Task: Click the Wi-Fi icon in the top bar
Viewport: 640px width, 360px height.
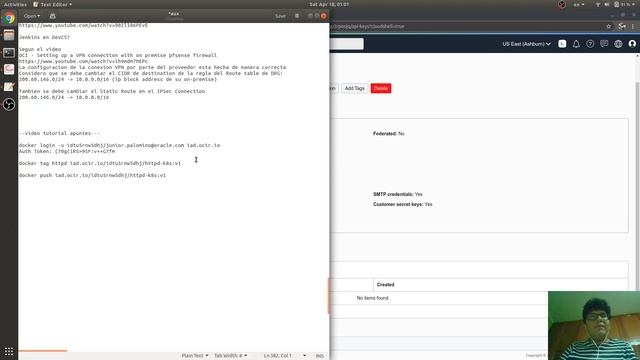Action: 598,4
